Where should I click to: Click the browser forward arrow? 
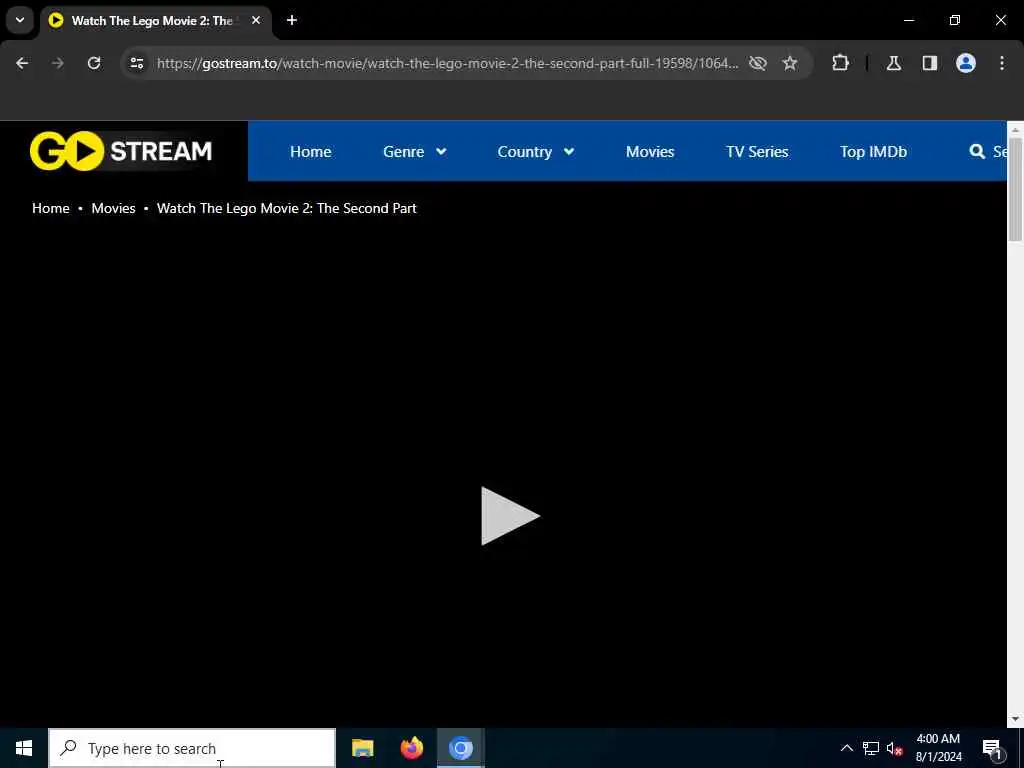click(x=58, y=63)
